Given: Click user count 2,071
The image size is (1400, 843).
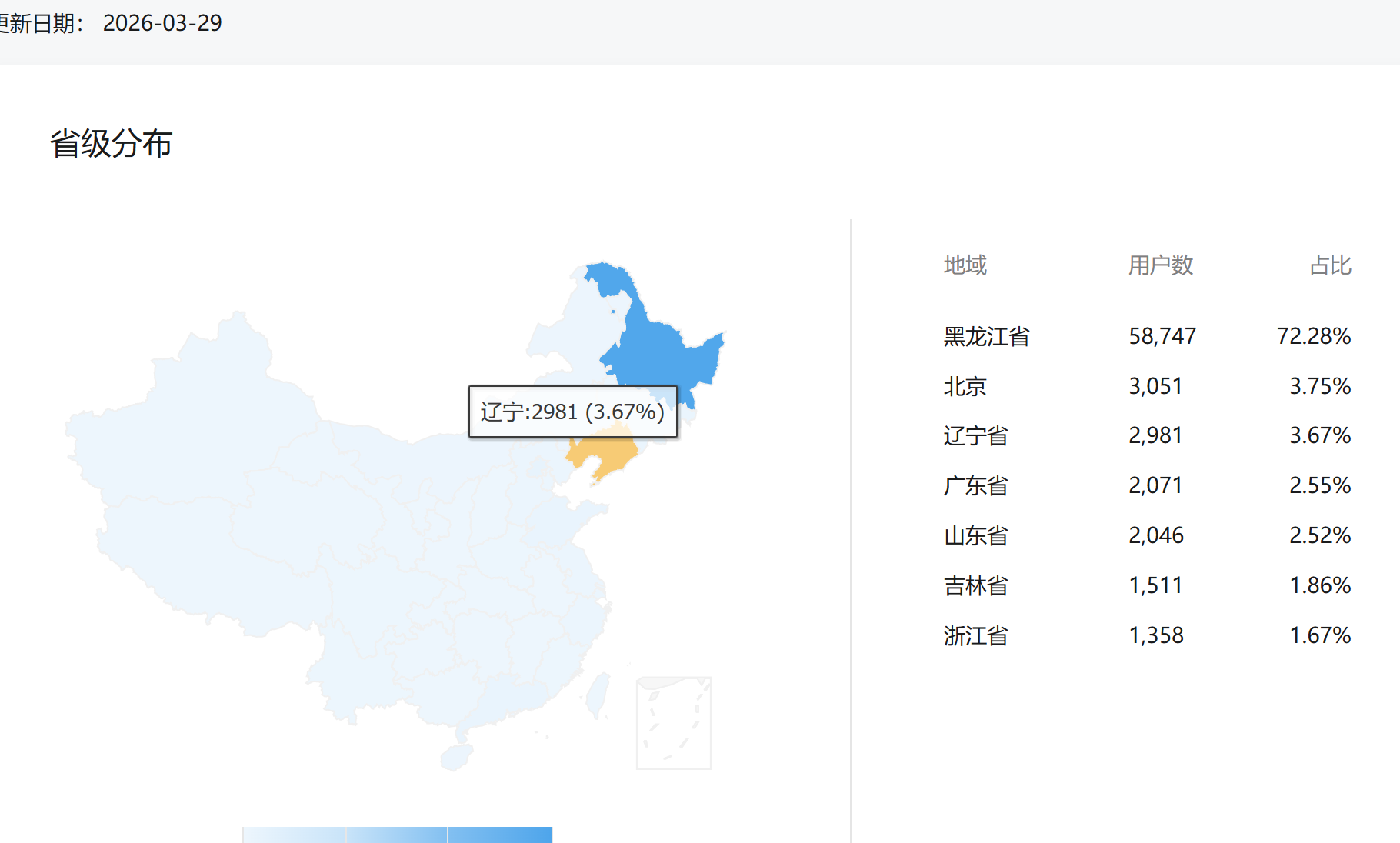Looking at the screenshot, I should coord(1155,485).
